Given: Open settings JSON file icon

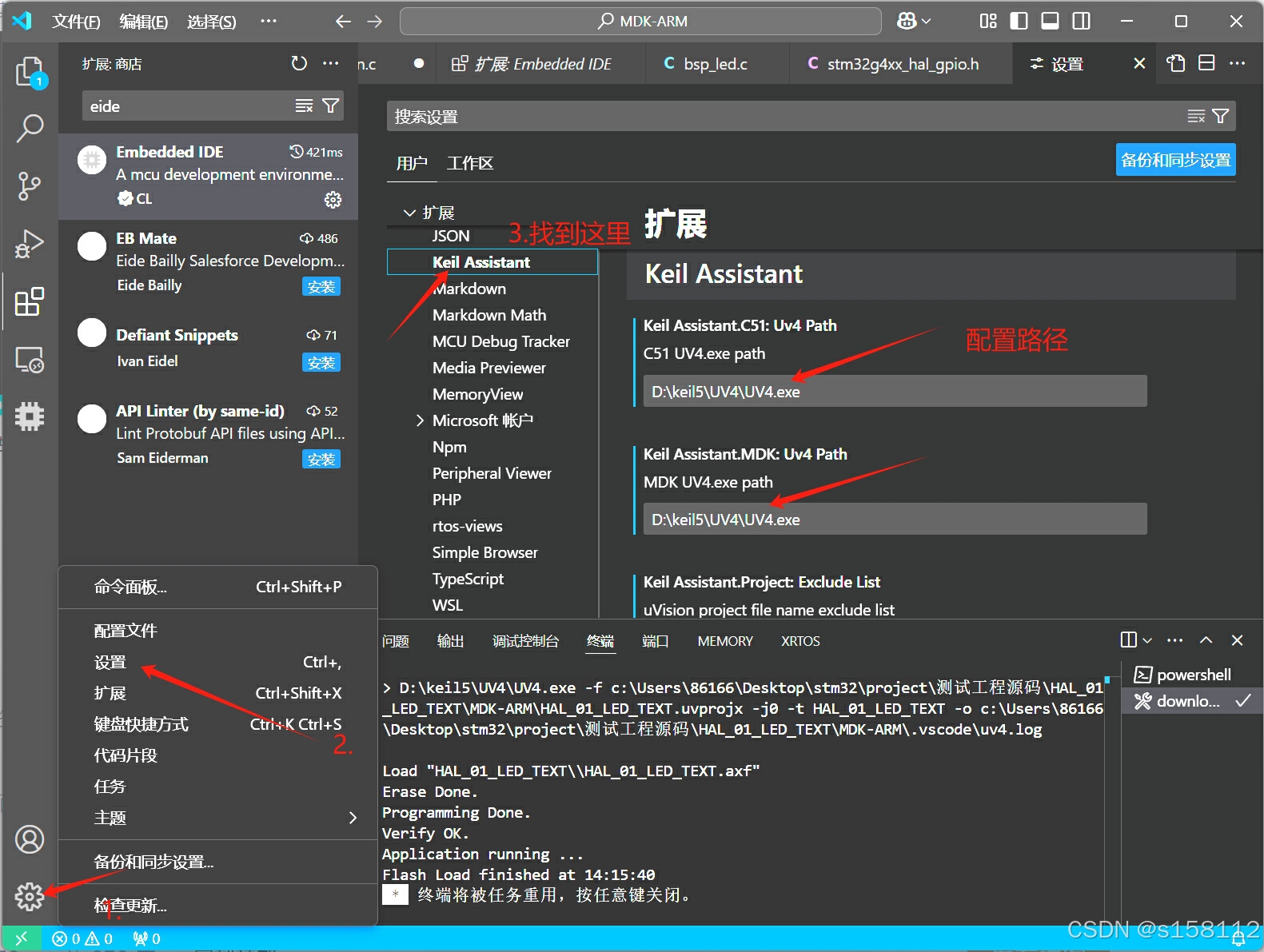Looking at the screenshot, I should coord(1175,63).
